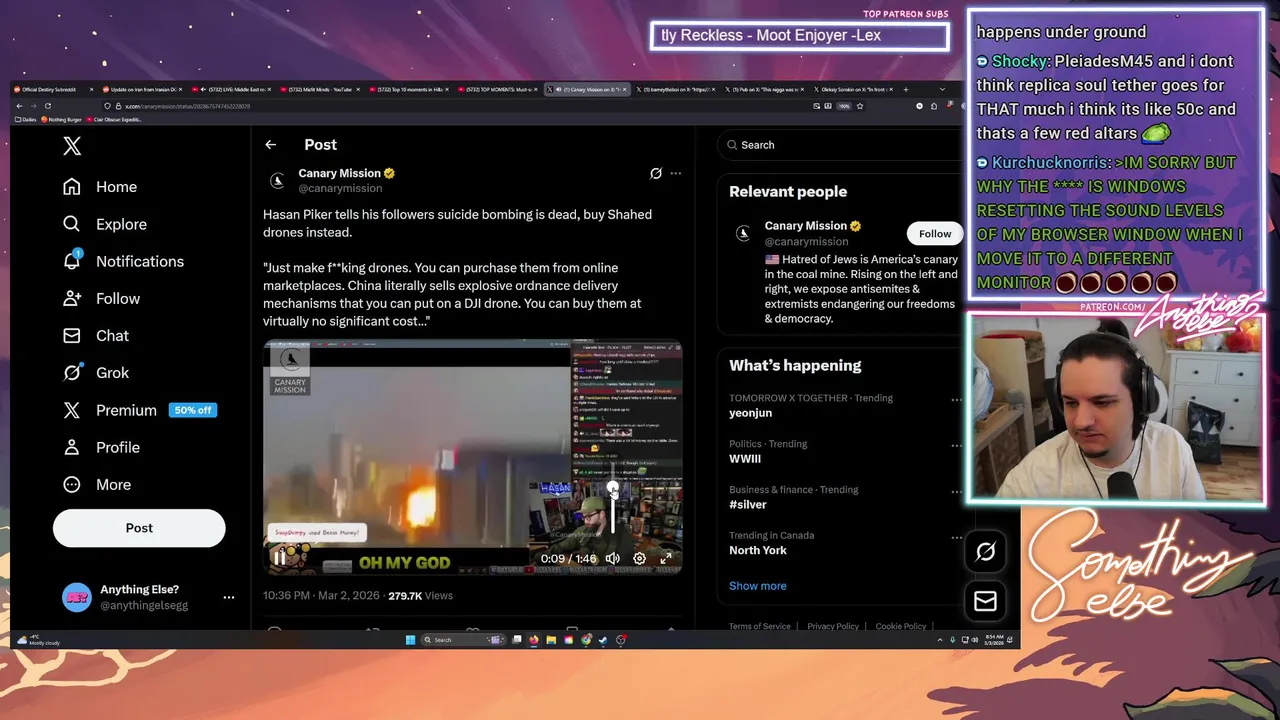This screenshot has height=720, width=1280.
Task: Open Cookie Policy link
Action: 901,626
